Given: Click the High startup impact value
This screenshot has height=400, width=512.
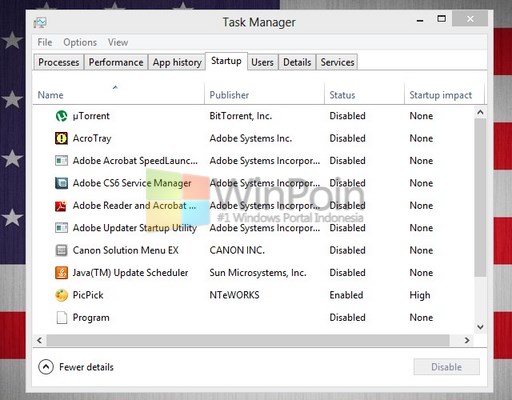Looking at the screenshot, I should point(420,295).
